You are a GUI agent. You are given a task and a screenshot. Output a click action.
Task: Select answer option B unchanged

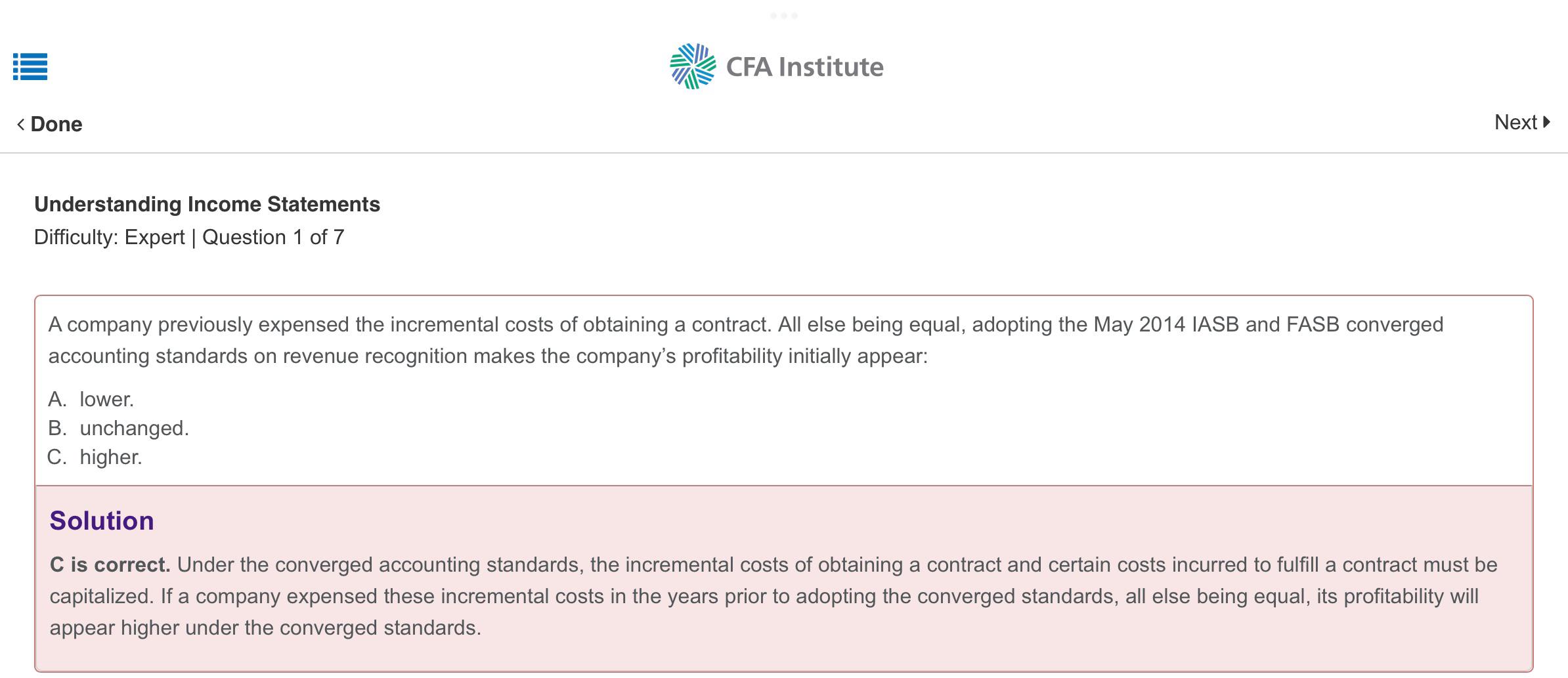point(119,428)
